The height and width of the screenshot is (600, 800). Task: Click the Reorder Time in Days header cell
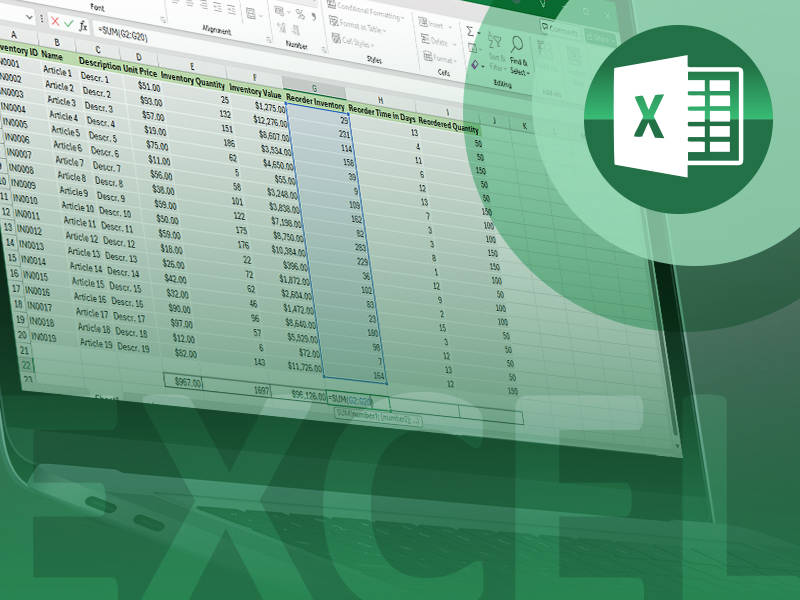382,114
